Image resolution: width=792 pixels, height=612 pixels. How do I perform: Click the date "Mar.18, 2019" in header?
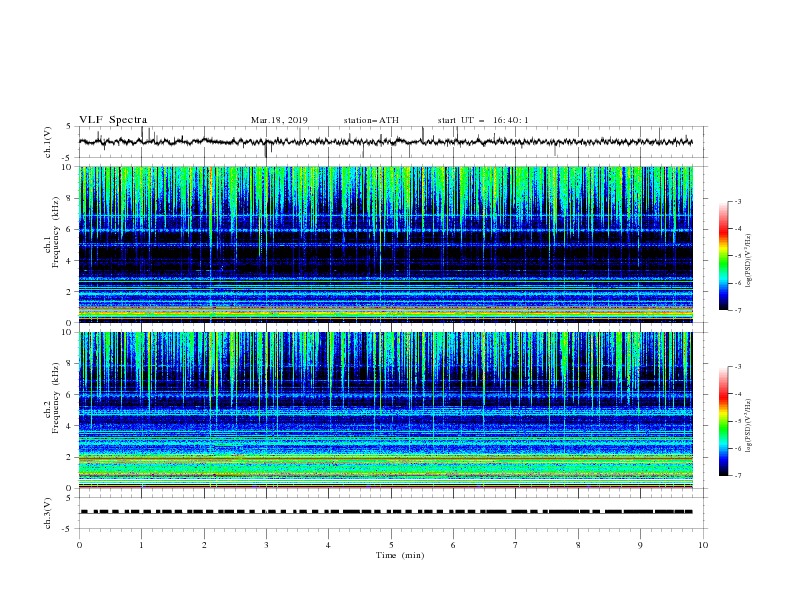tap(279, 120)
